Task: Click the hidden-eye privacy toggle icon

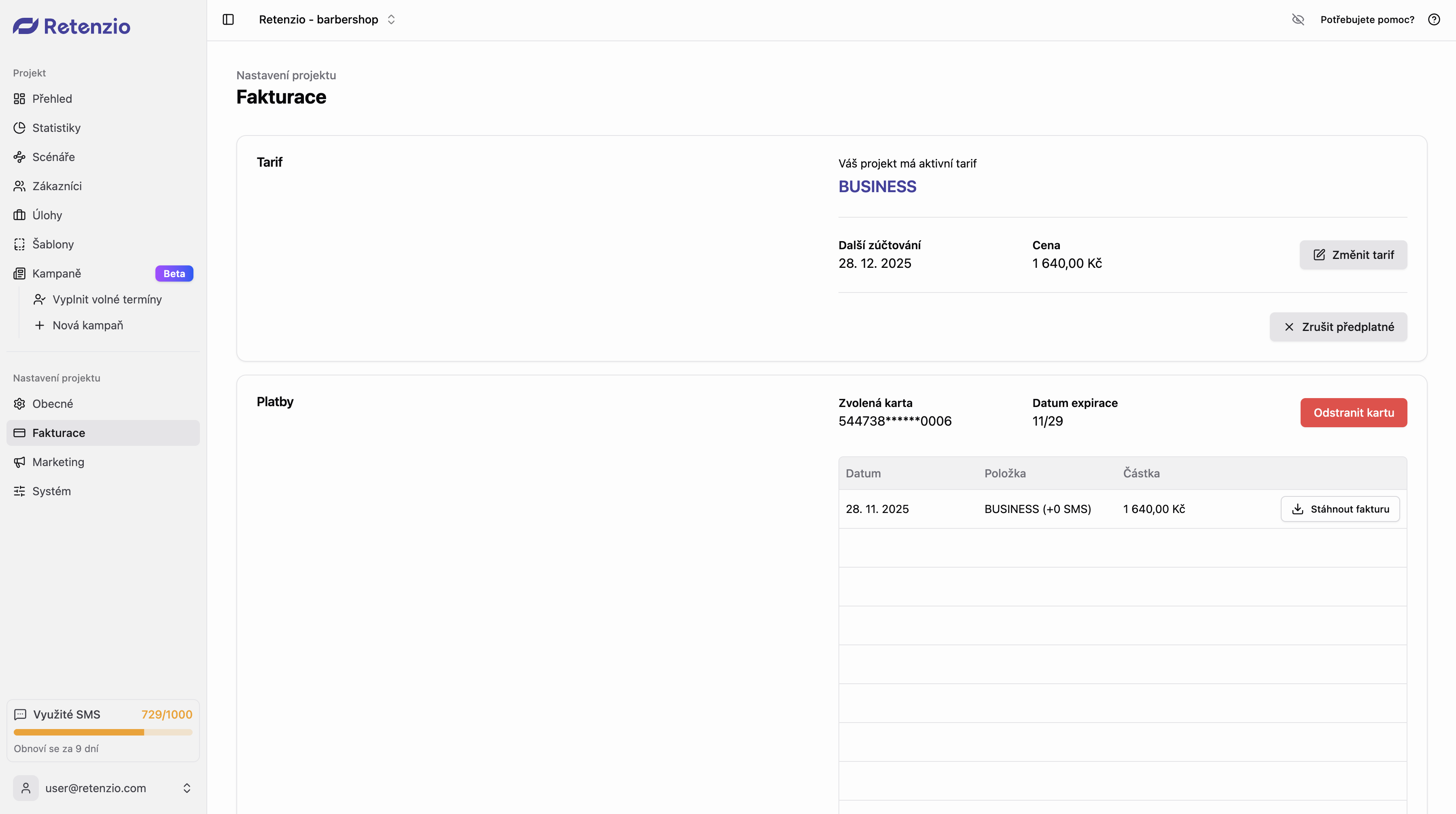Action: pyautogui.click(x=1298, y=20)
